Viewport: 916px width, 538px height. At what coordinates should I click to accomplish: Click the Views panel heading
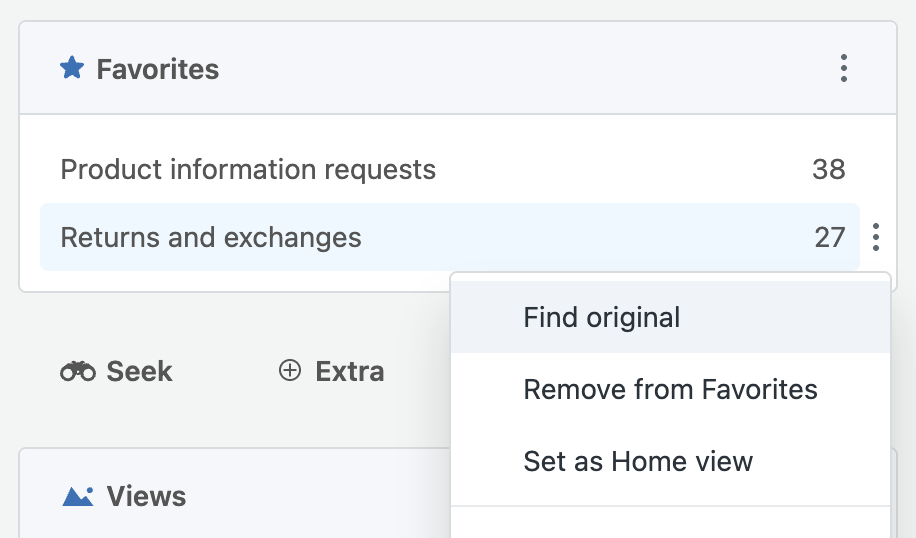coord(146,496)
